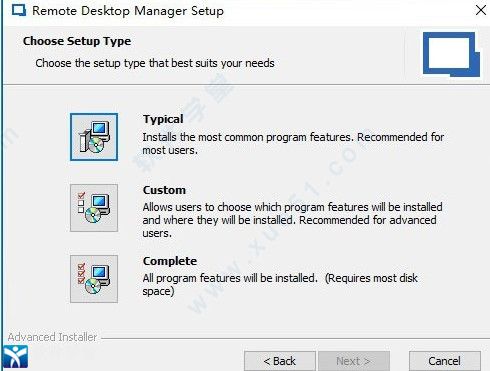Click the 'All program features will be installed' text
Screen dimensions: 490x371
280,285
